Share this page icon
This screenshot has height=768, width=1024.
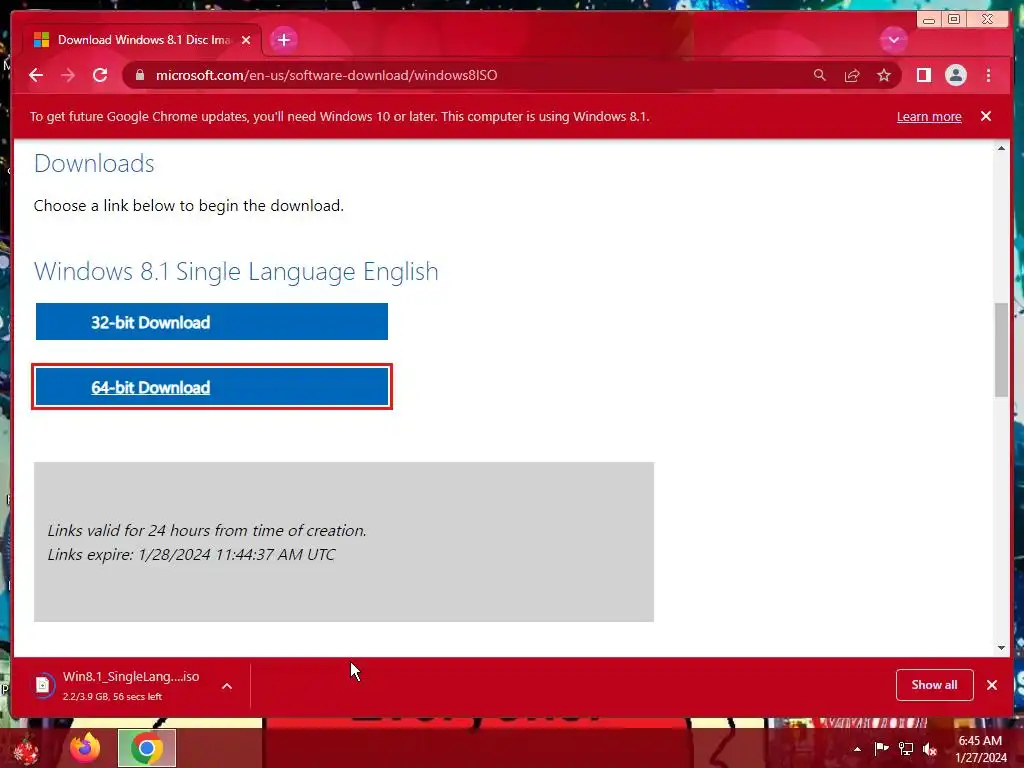(x=852, y=75)
